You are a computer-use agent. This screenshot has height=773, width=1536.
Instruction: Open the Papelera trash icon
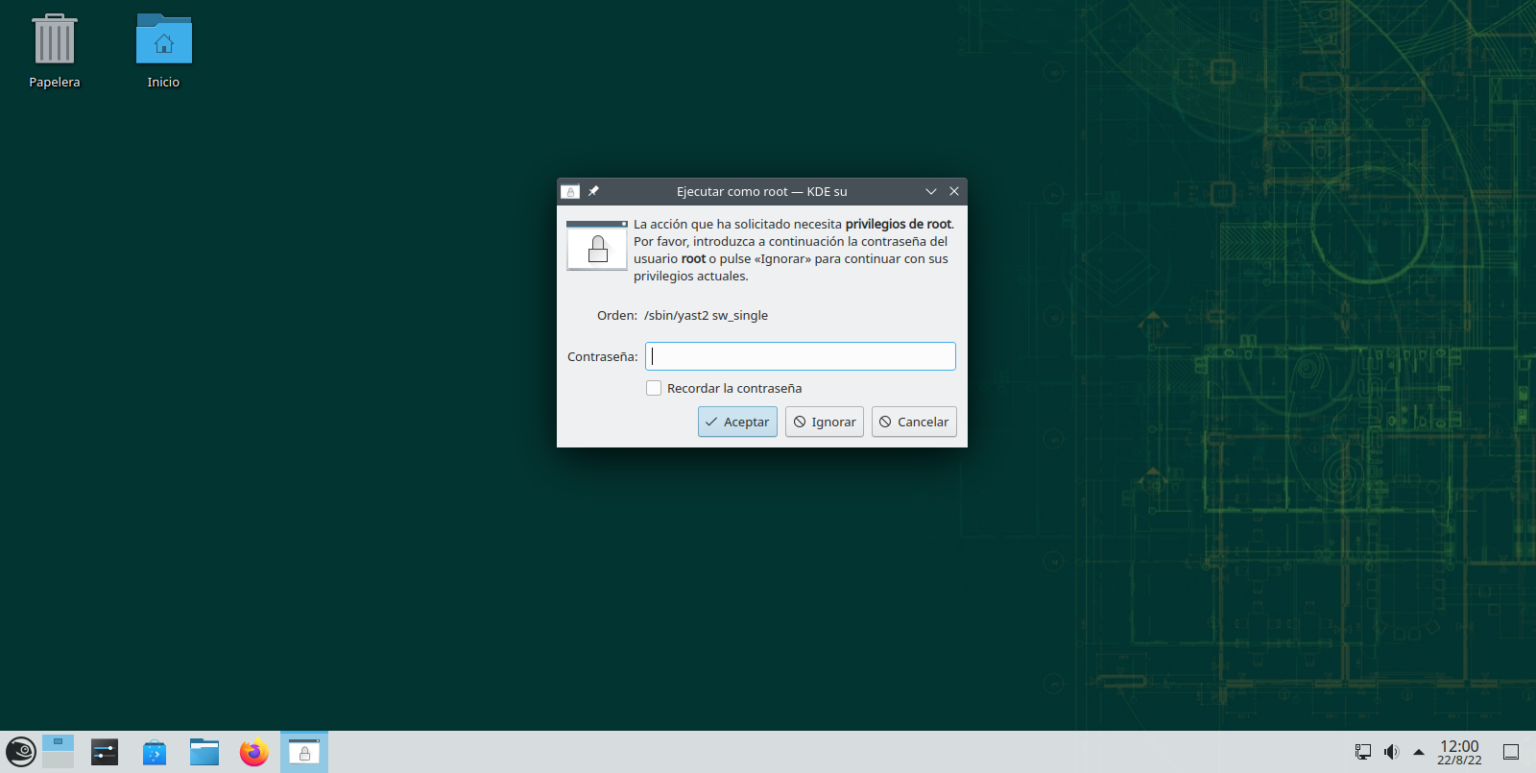pyautogui.click(x=54, y=40)
